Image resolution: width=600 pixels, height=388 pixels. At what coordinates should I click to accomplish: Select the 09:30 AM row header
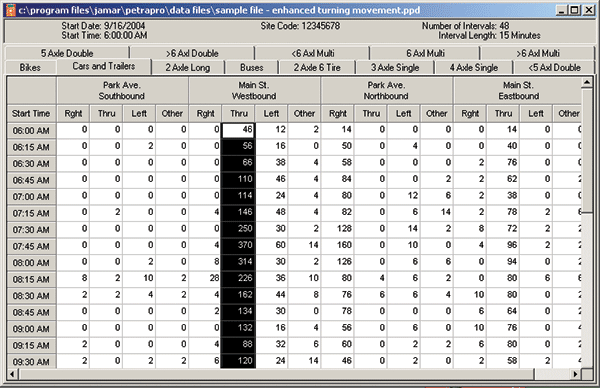(x=31, y=362)
